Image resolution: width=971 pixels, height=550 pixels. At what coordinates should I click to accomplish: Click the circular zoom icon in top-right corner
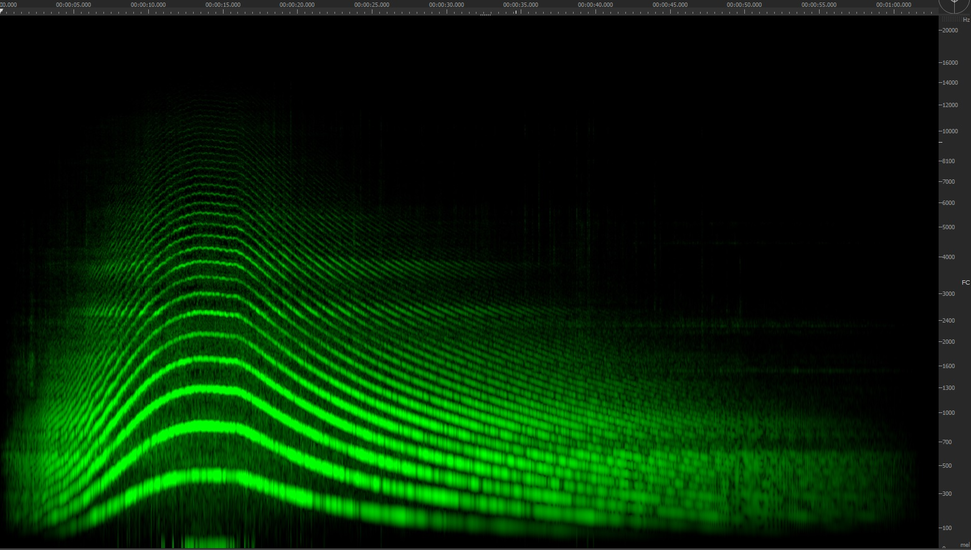[x=954, y=4]
